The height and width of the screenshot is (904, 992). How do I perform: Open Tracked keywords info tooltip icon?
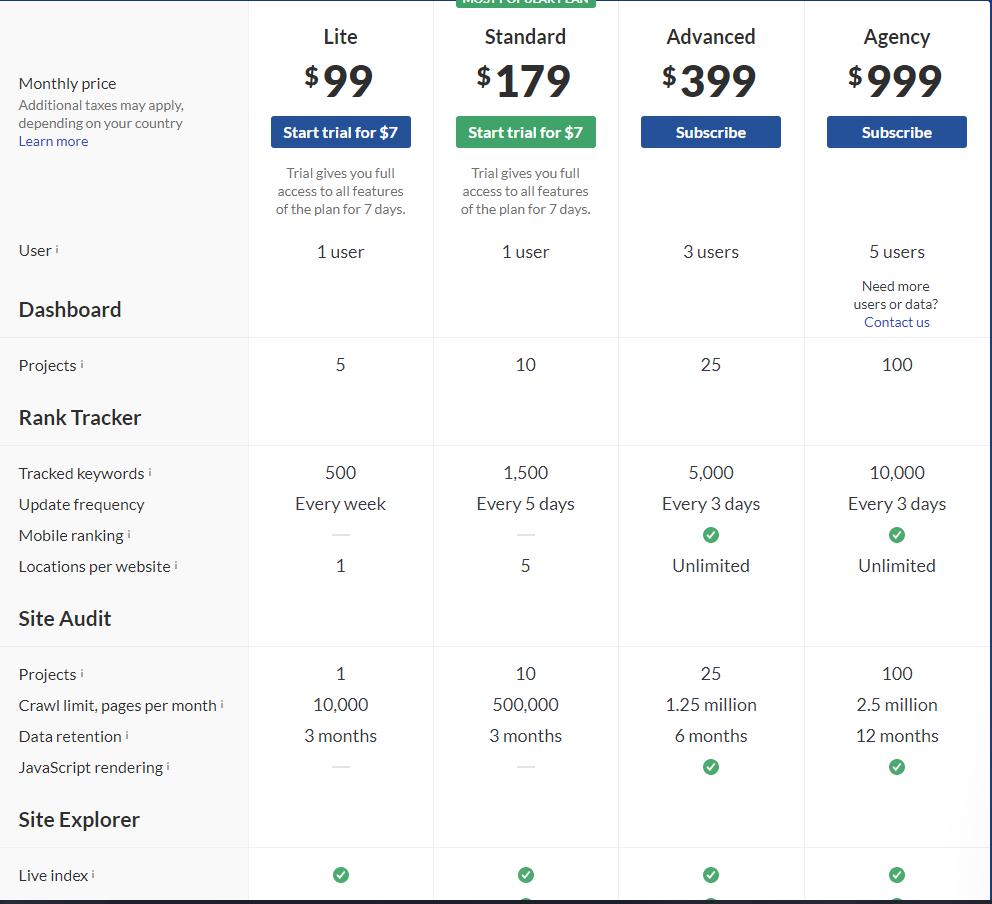click(x=150, y=472)
